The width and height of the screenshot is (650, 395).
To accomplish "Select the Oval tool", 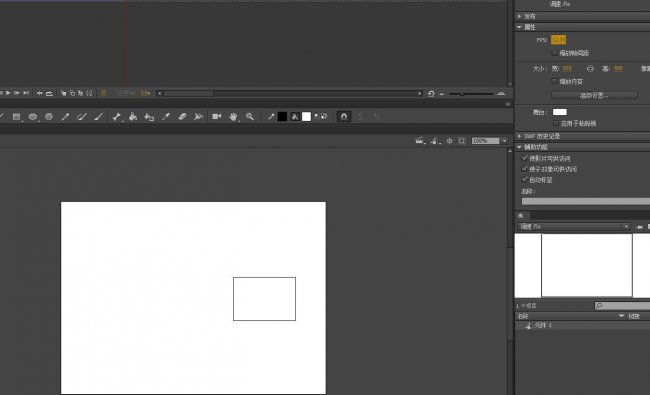I will coord(33,117).
